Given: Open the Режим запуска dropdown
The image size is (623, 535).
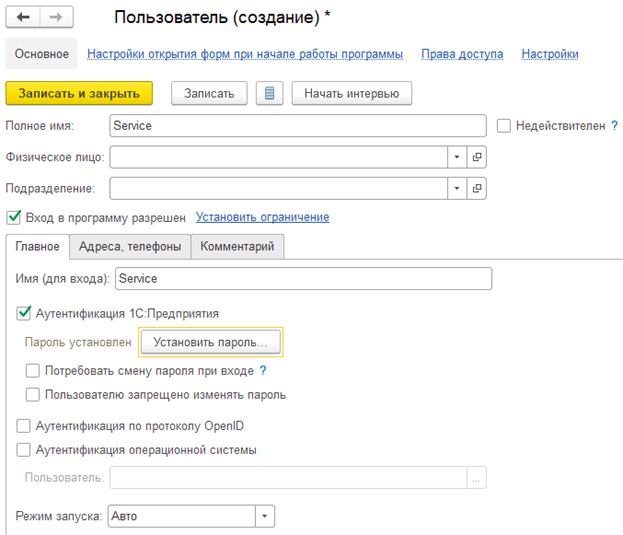Looking at the screenshot, I should point(264,517).
